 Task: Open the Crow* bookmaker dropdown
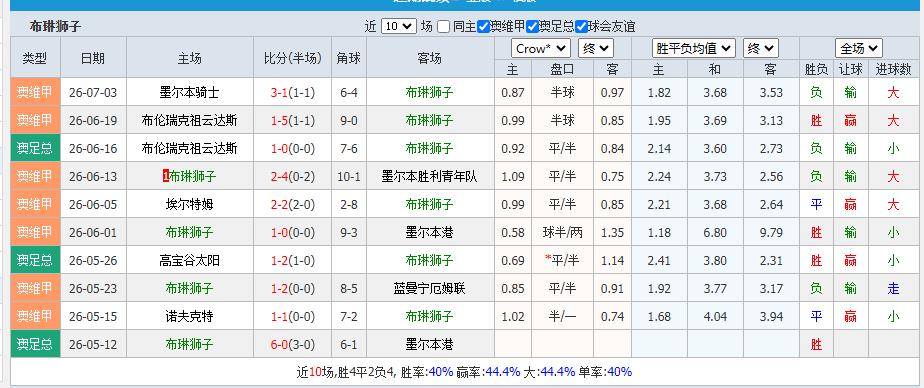point(540,48)
